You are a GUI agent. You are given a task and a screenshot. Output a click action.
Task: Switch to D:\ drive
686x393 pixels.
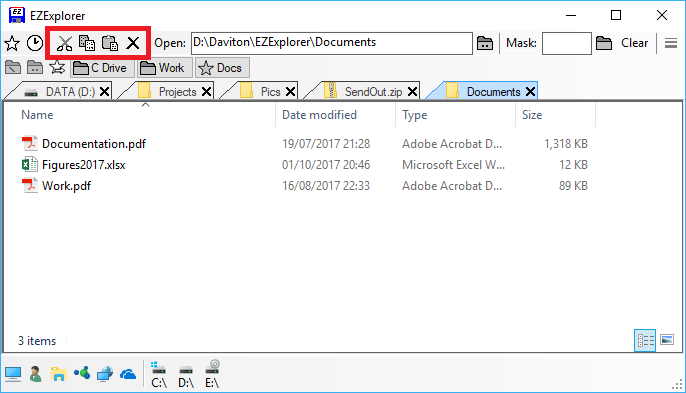186,375
